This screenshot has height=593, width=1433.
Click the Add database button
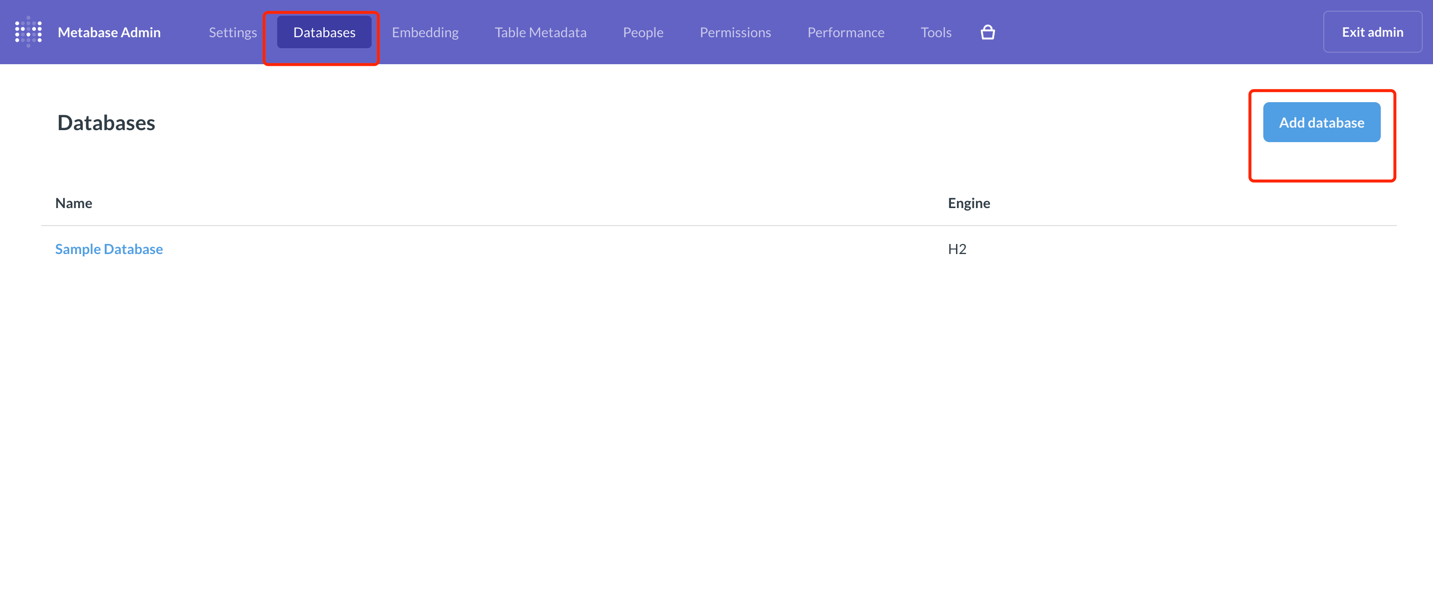point(1321,121)
